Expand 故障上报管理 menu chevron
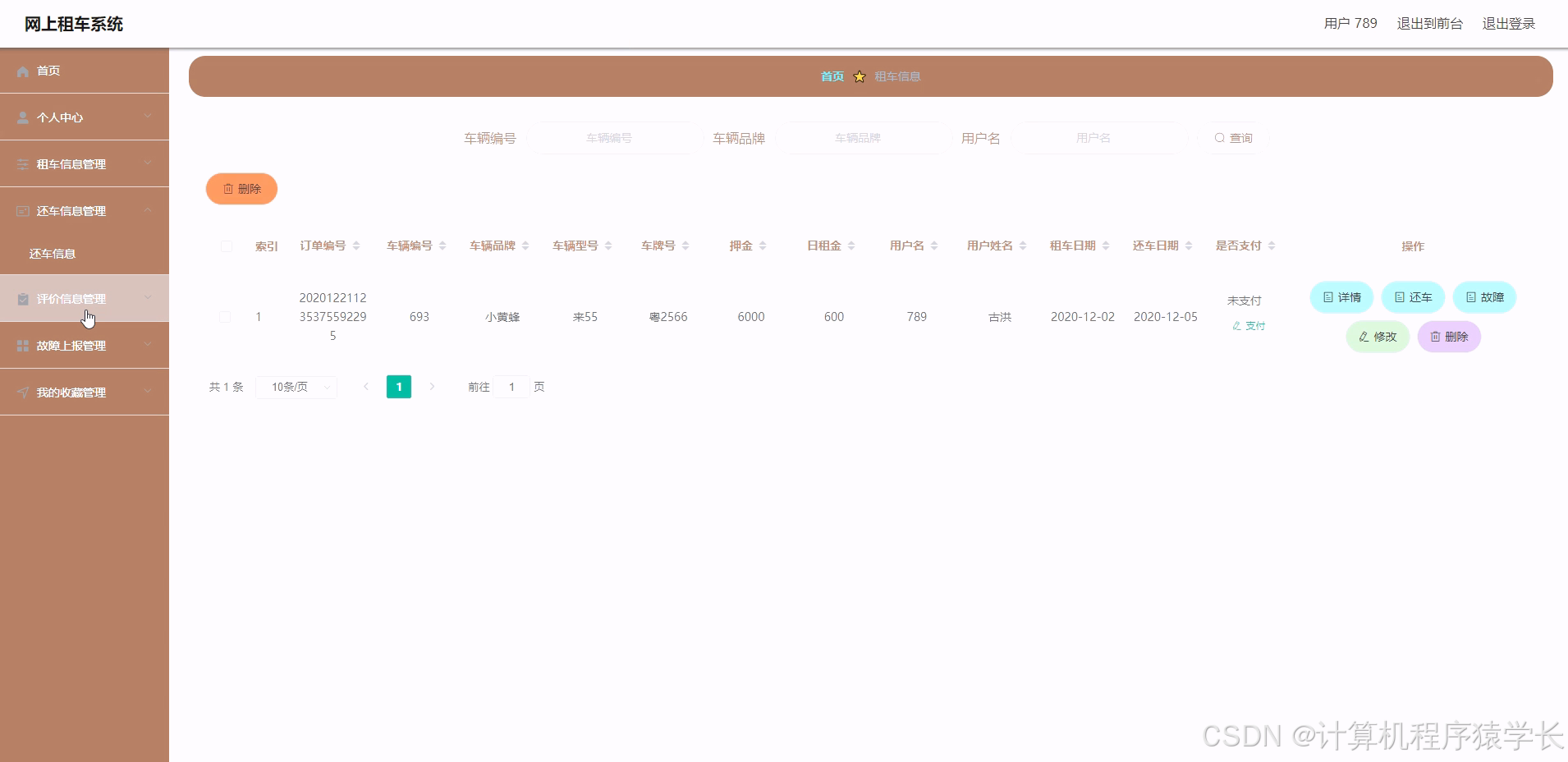Screen dimensions: 1568x762 (x=148, y=345)
